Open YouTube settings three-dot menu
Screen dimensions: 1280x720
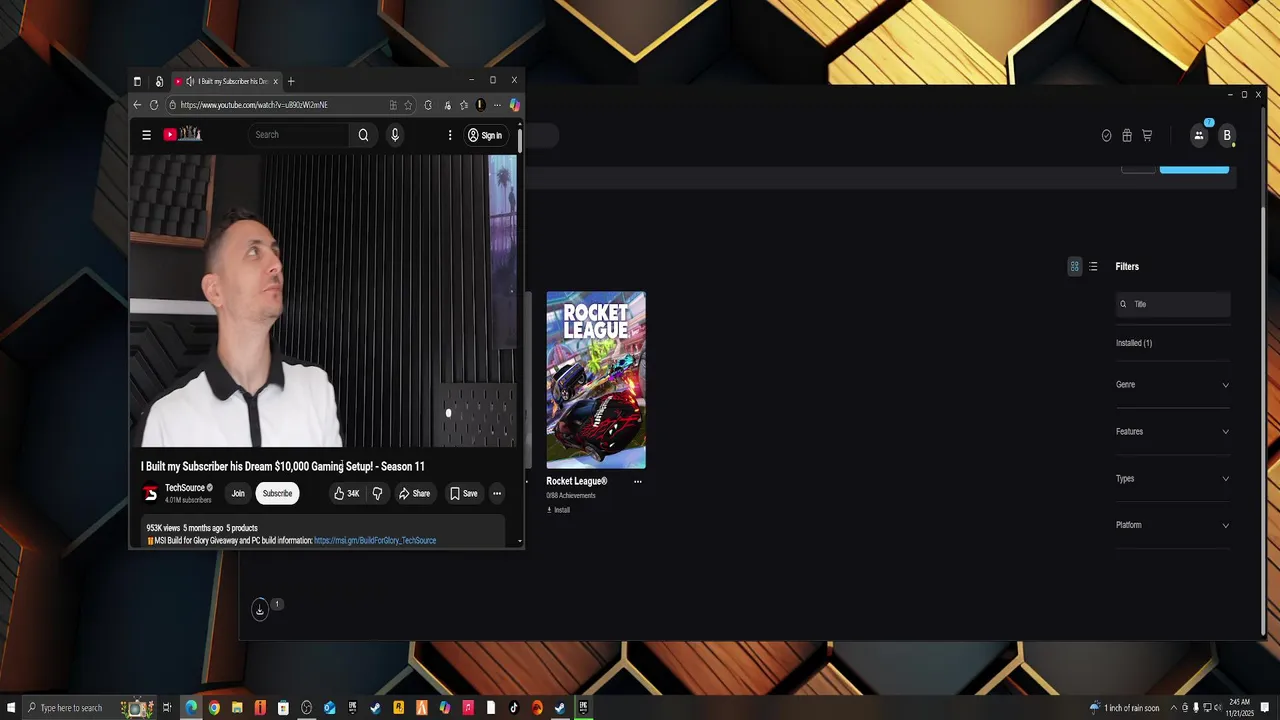[x=450, y=135]
